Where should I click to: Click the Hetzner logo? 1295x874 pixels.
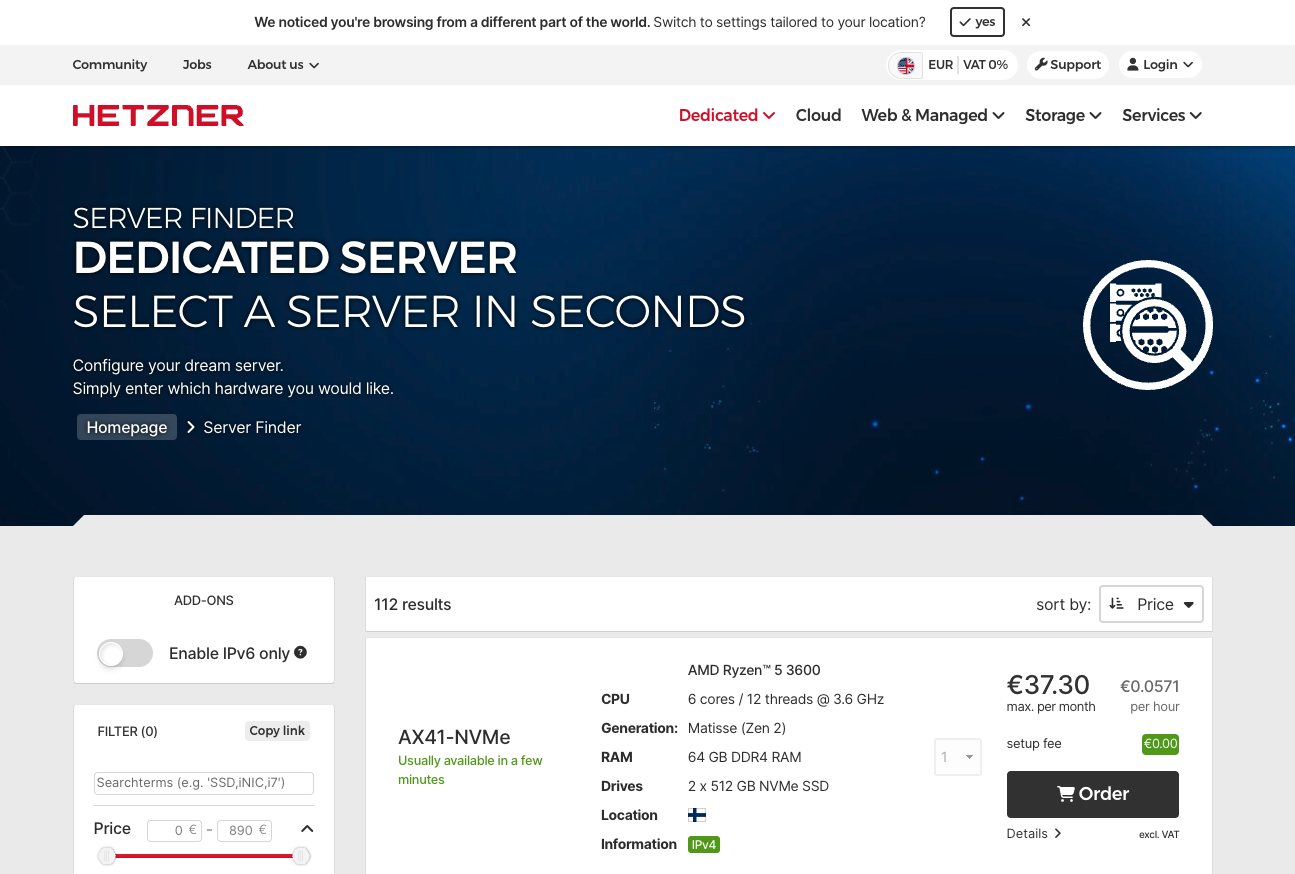pyautogui.click(x=157, y=115)
